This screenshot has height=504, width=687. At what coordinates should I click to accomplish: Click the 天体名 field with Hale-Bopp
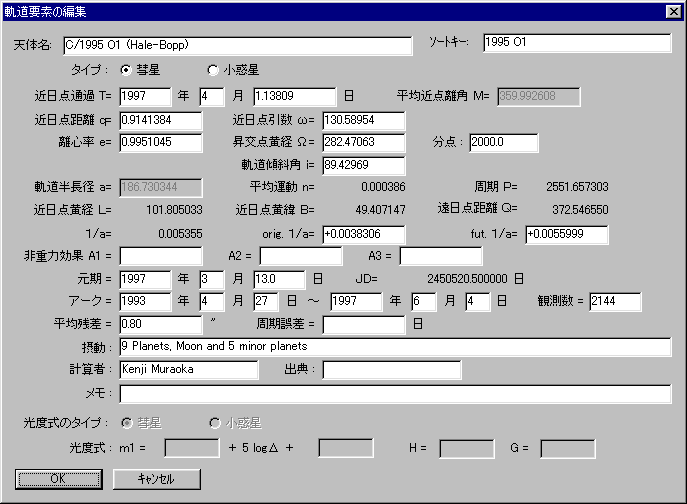point(238,46)
